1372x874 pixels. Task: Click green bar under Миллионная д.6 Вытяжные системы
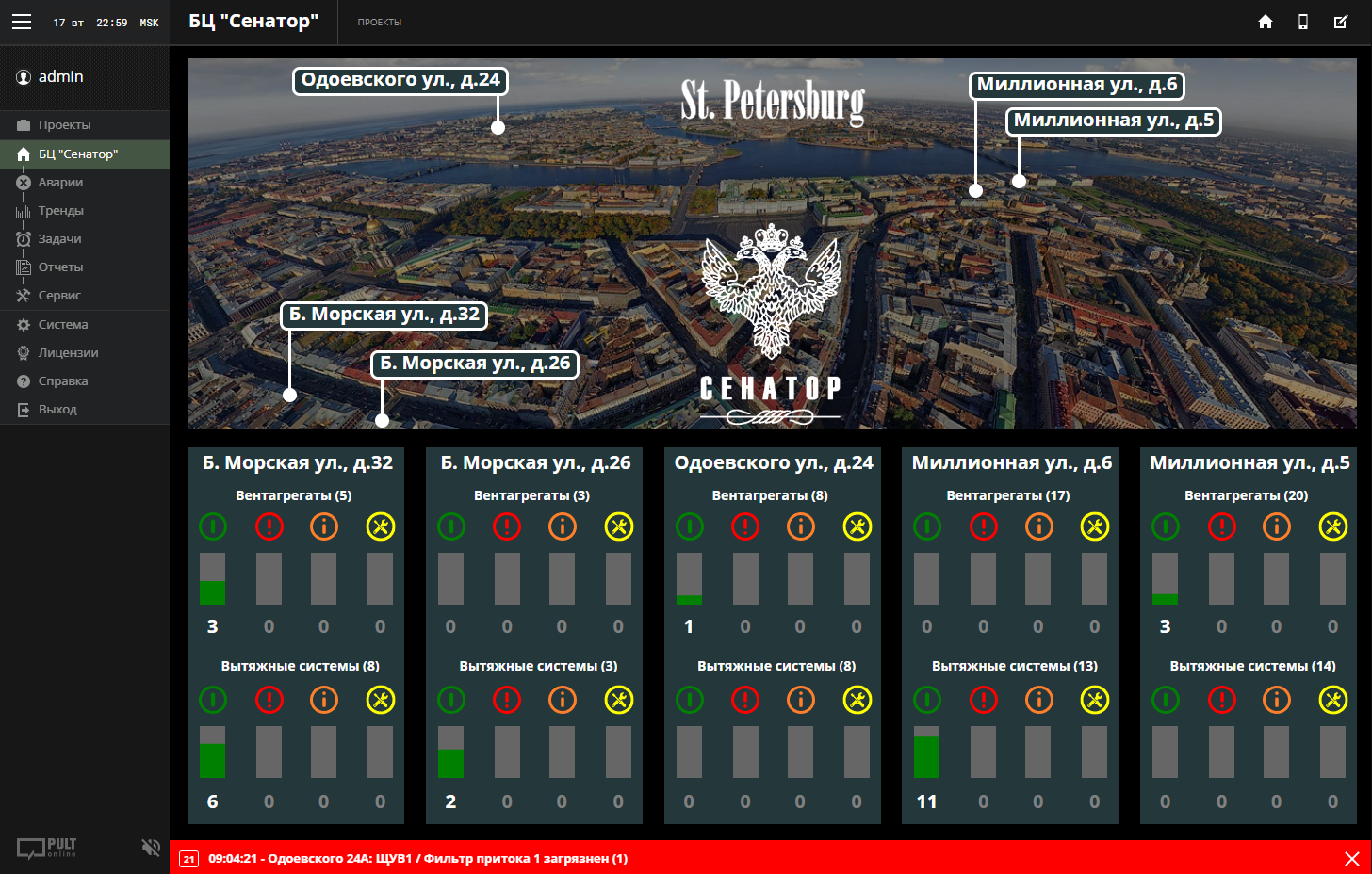(x=927, y=755)
